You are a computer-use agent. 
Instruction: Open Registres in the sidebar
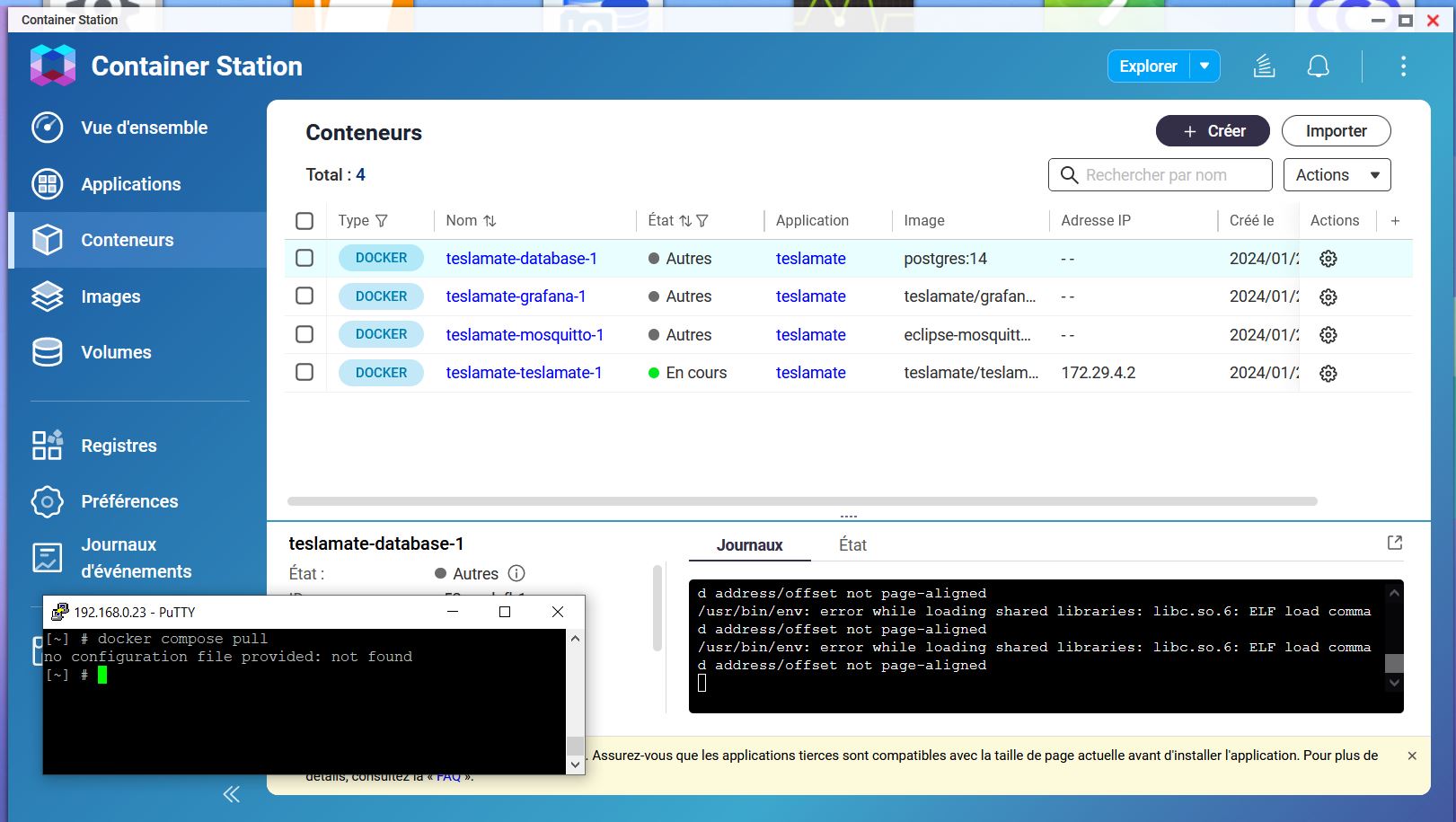click(x=137, y=446)
